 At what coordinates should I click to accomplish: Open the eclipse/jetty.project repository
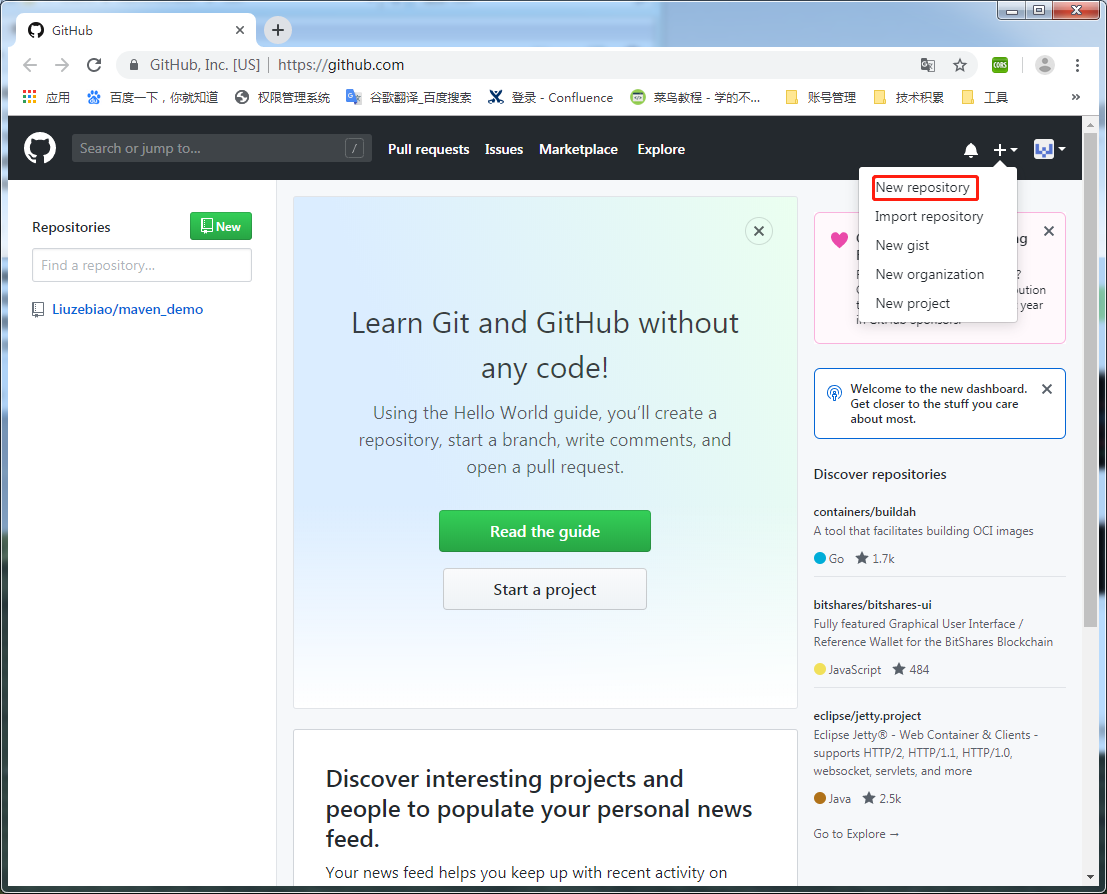[x=867, y=715]
